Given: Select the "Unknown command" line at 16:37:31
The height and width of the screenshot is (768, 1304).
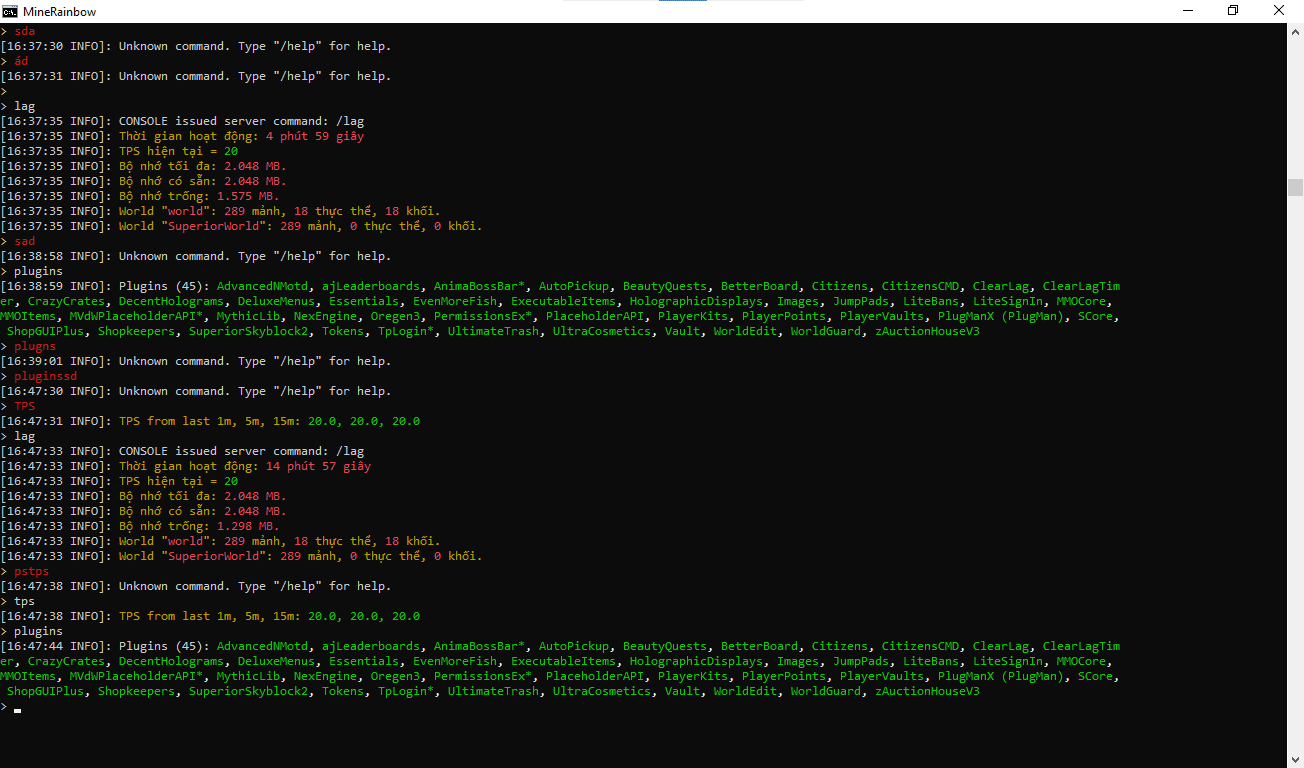Looking at the screenshot, I should coord(196,76).
